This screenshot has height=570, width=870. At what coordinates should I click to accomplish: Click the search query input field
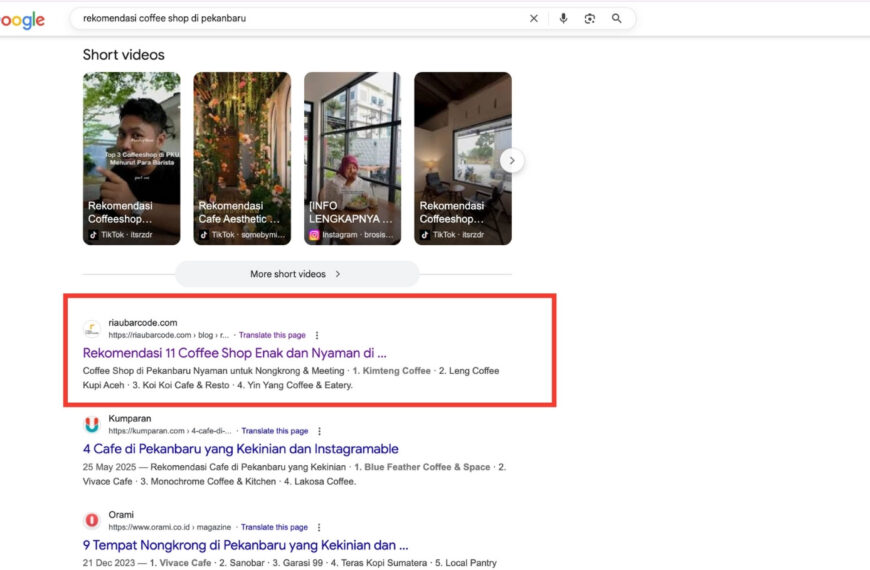[x=300, y=18]
